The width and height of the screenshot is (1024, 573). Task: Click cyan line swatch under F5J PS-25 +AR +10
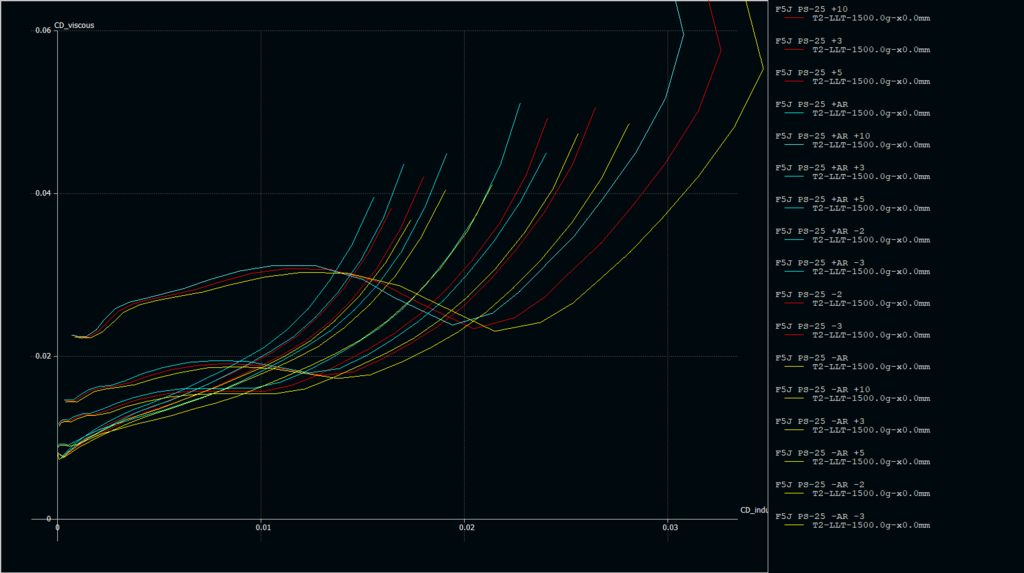[x=793, y=144]
